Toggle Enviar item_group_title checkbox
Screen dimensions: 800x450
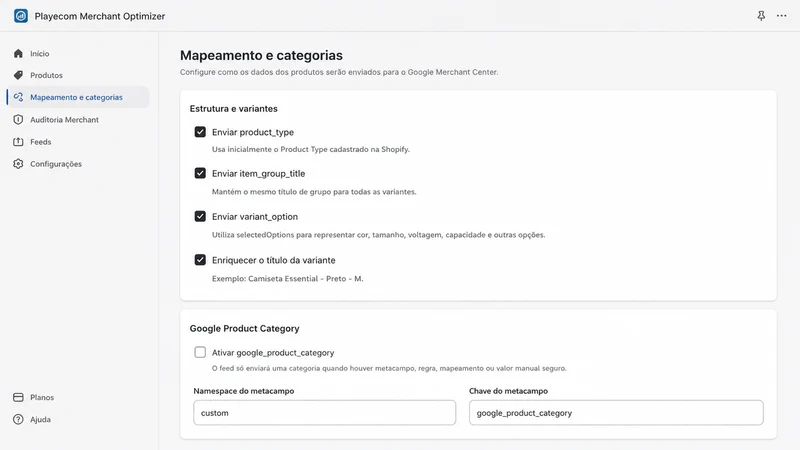[x=200, y=173]
